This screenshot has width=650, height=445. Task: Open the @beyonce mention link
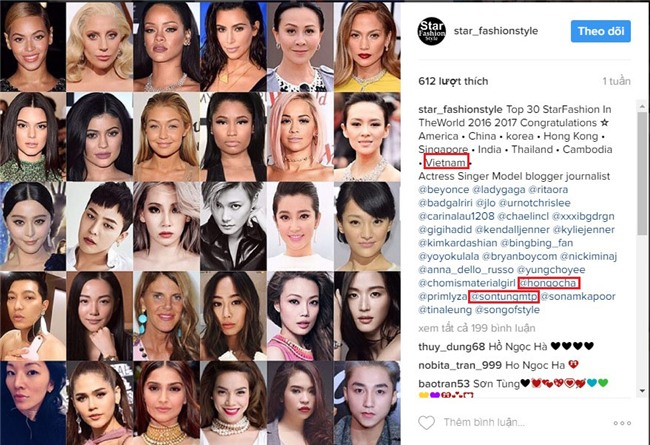tap(444, 190)
